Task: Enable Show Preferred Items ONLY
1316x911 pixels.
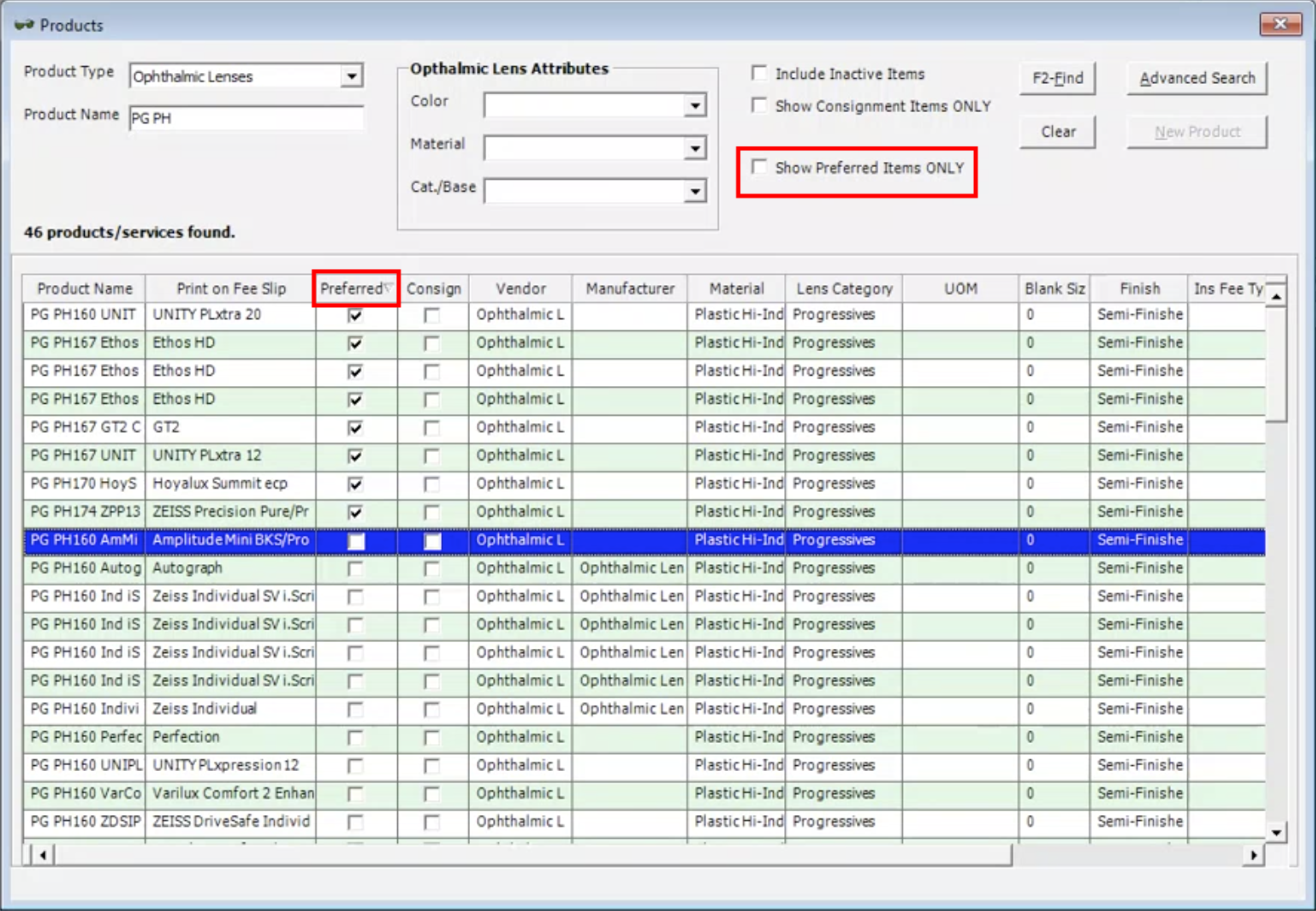Action: tap(759, 167)
